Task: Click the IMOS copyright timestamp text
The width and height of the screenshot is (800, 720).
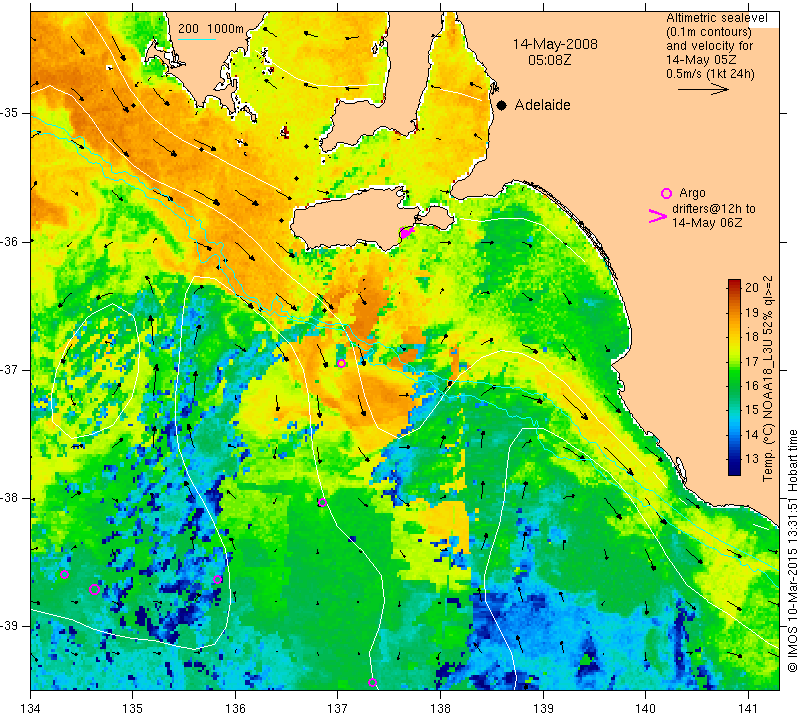Action: 792,551
